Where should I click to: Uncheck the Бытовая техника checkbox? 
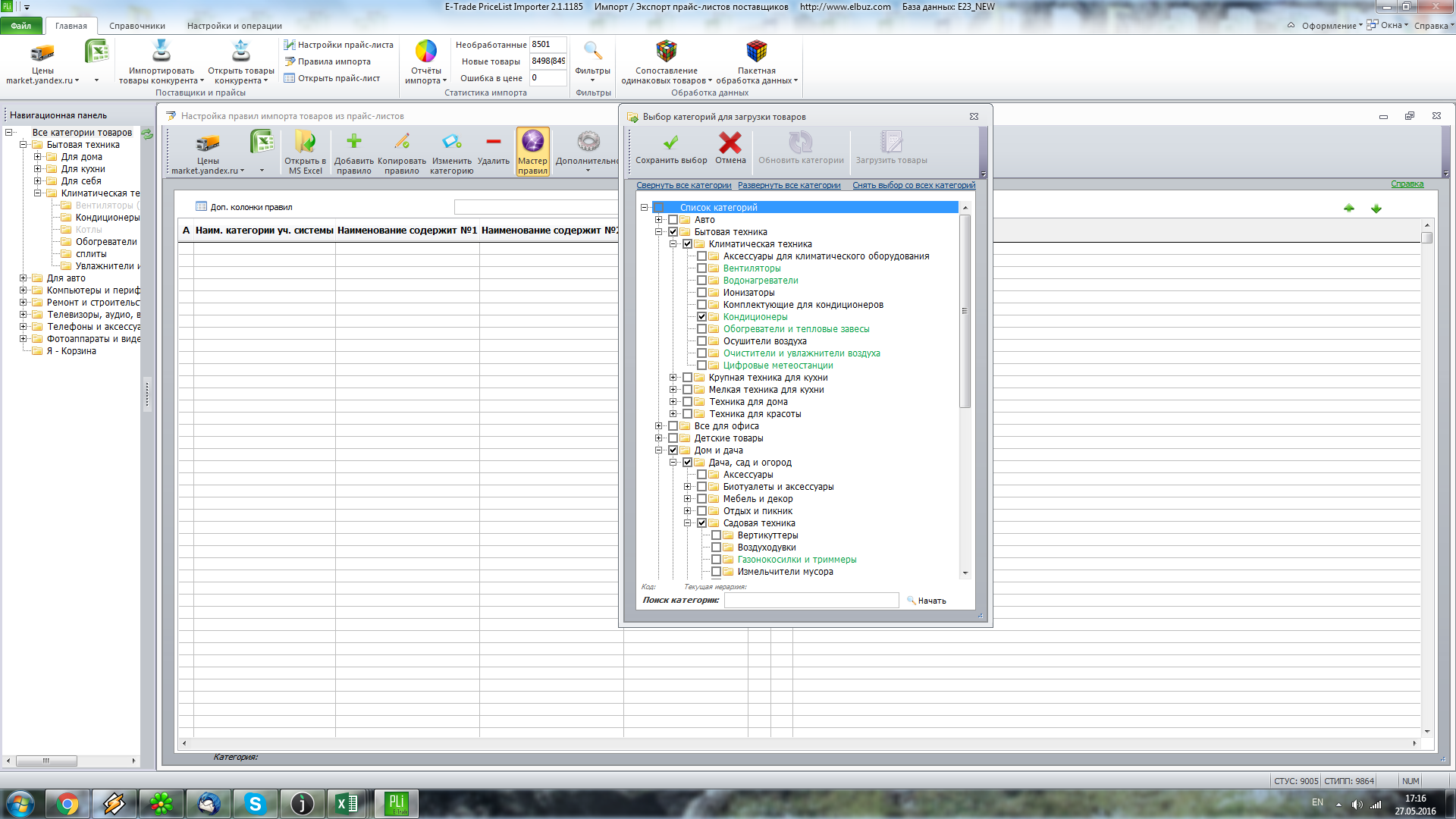pyautogui.click(x=673, y=232)
